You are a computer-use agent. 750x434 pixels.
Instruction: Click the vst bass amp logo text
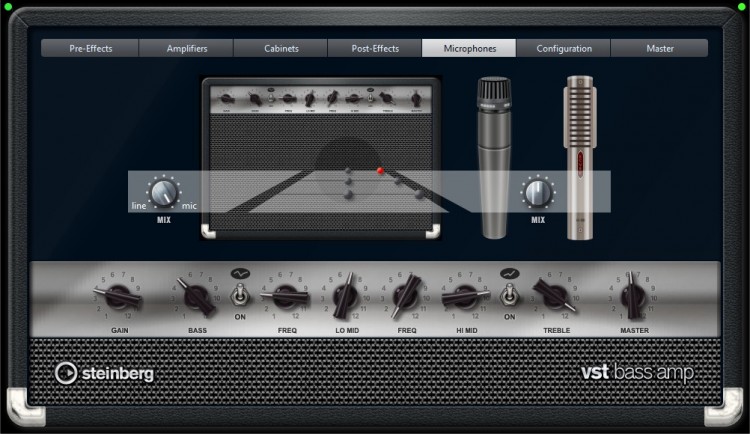pos(637,372)
